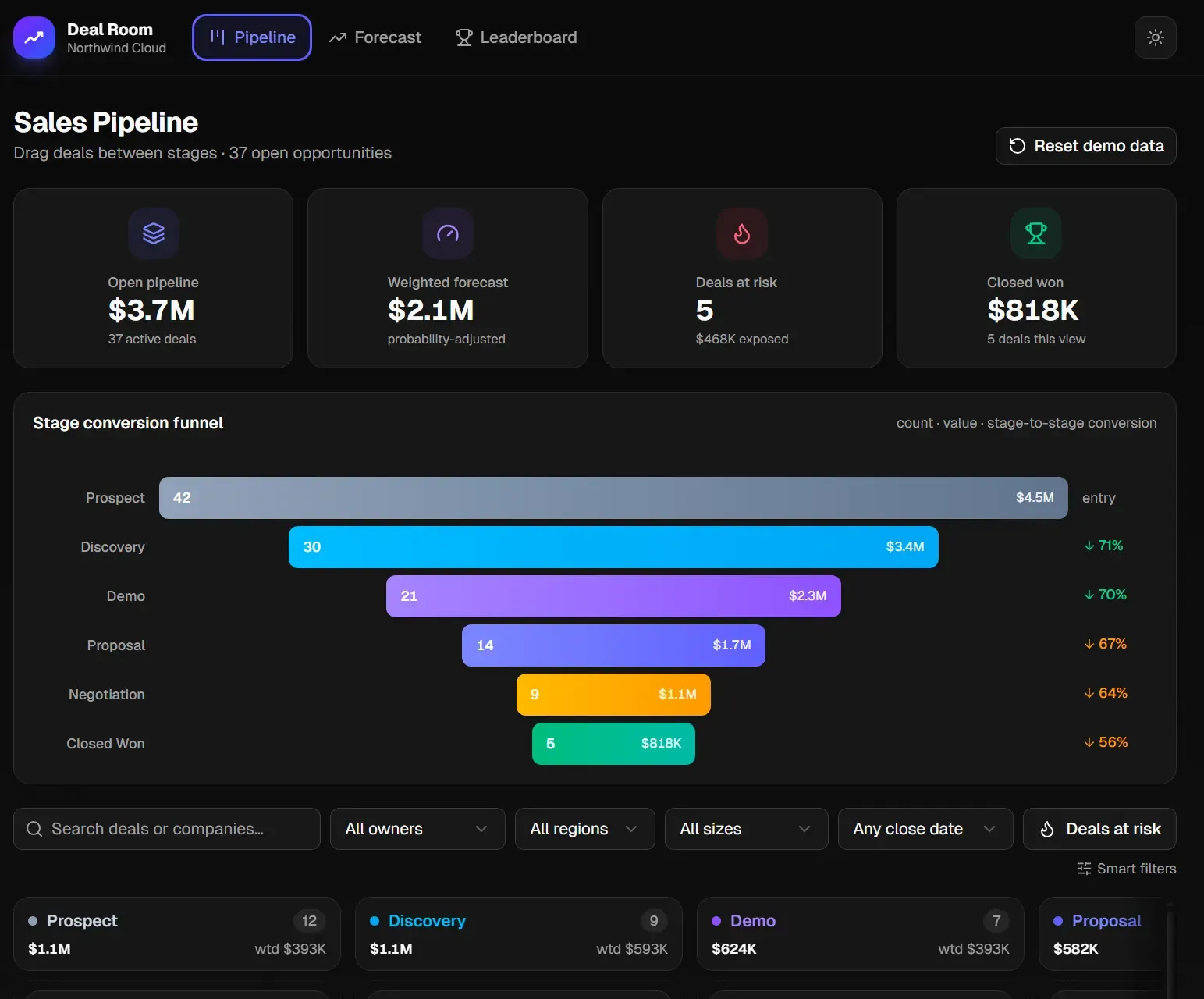The image size is (1204, 999).
Task: Click the Closed won trophy icon
Action: (x=1036, y=233)
